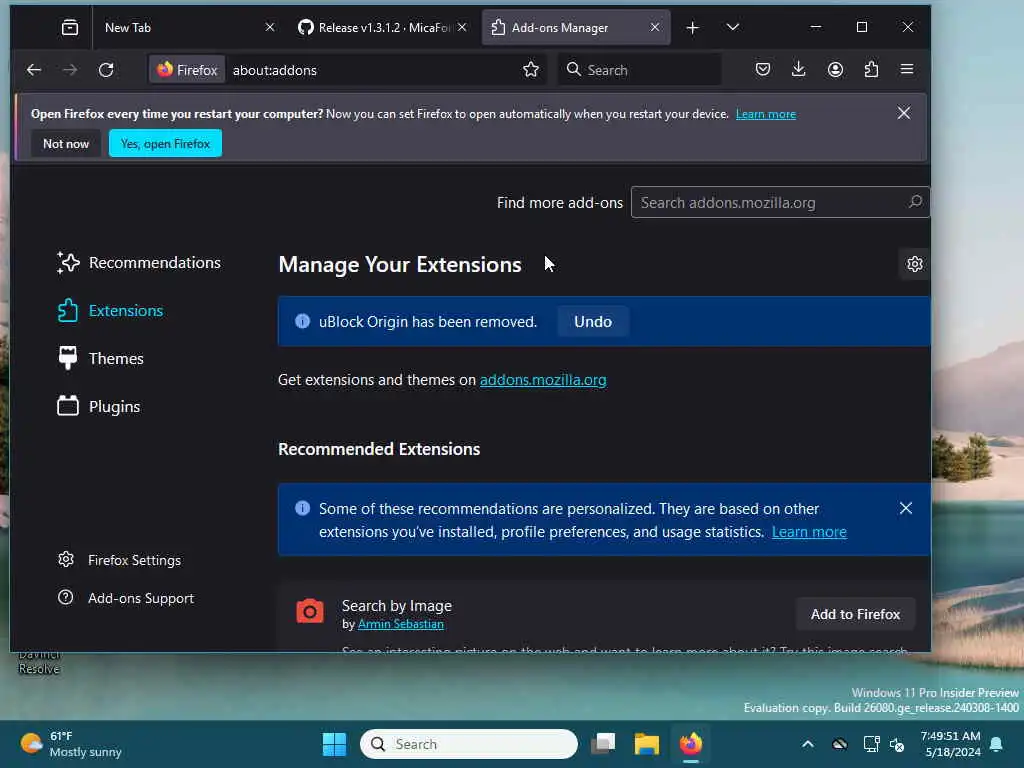The image size is (1024, 768).
Task: Dismiss the open Firefox on restart notification
Action: pyautogui.click(x=904, y=114)
